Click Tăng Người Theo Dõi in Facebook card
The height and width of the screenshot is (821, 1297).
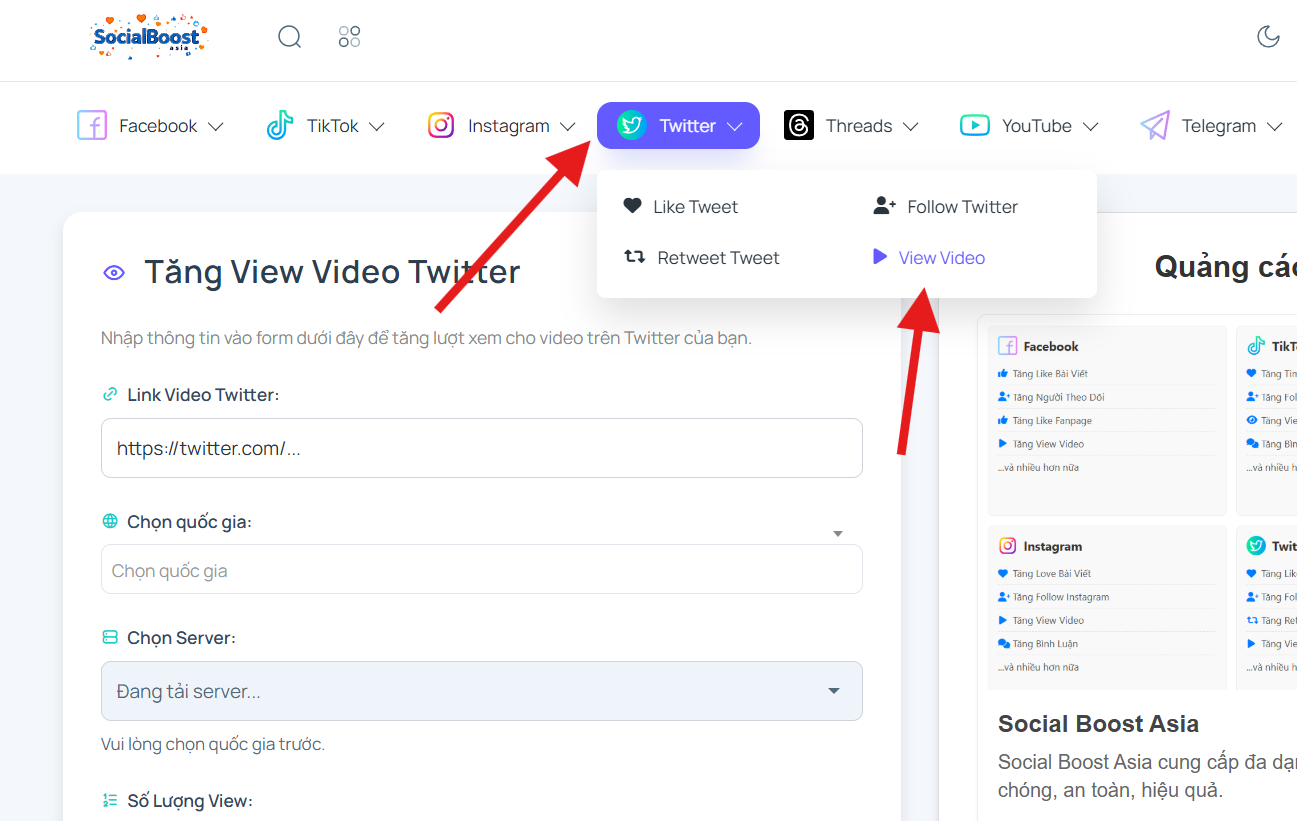pyautogui.click(x=1058, y=397)
